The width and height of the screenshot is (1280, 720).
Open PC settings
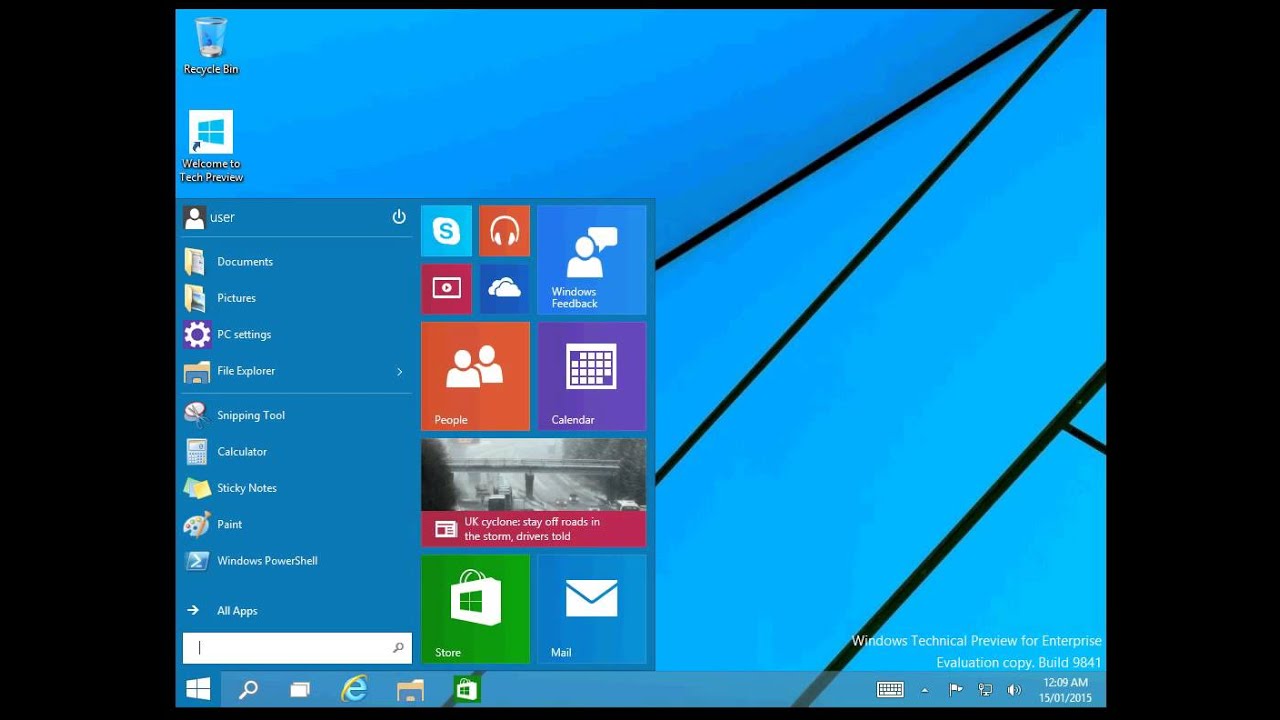(297, 334)
